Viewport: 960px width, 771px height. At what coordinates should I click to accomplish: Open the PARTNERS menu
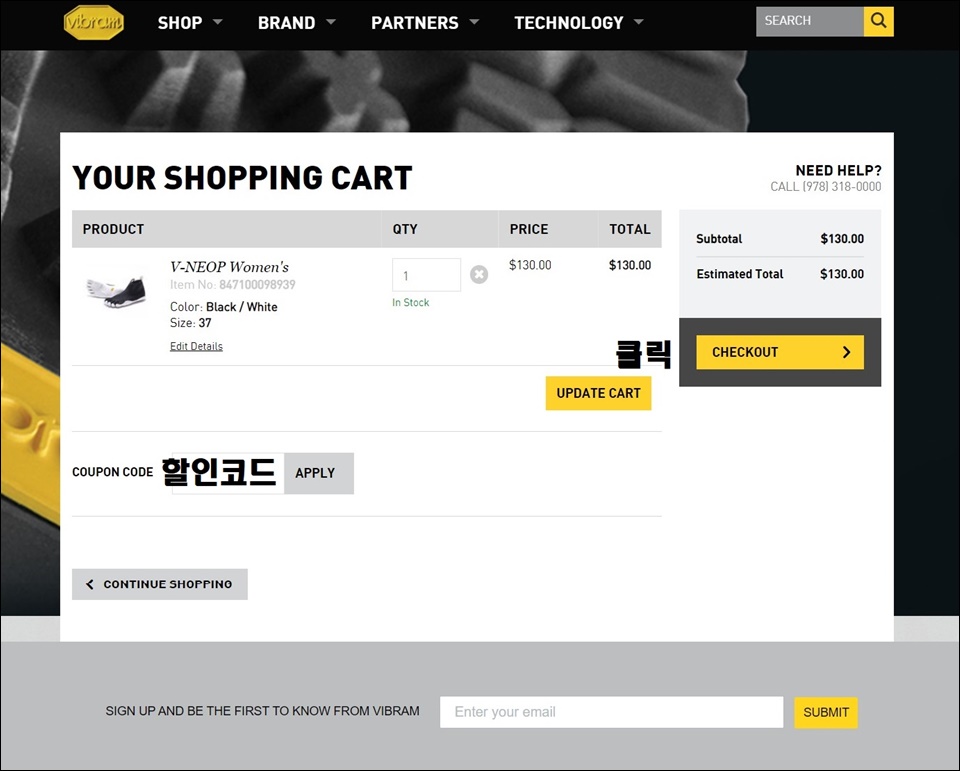(x=414, y=23)
